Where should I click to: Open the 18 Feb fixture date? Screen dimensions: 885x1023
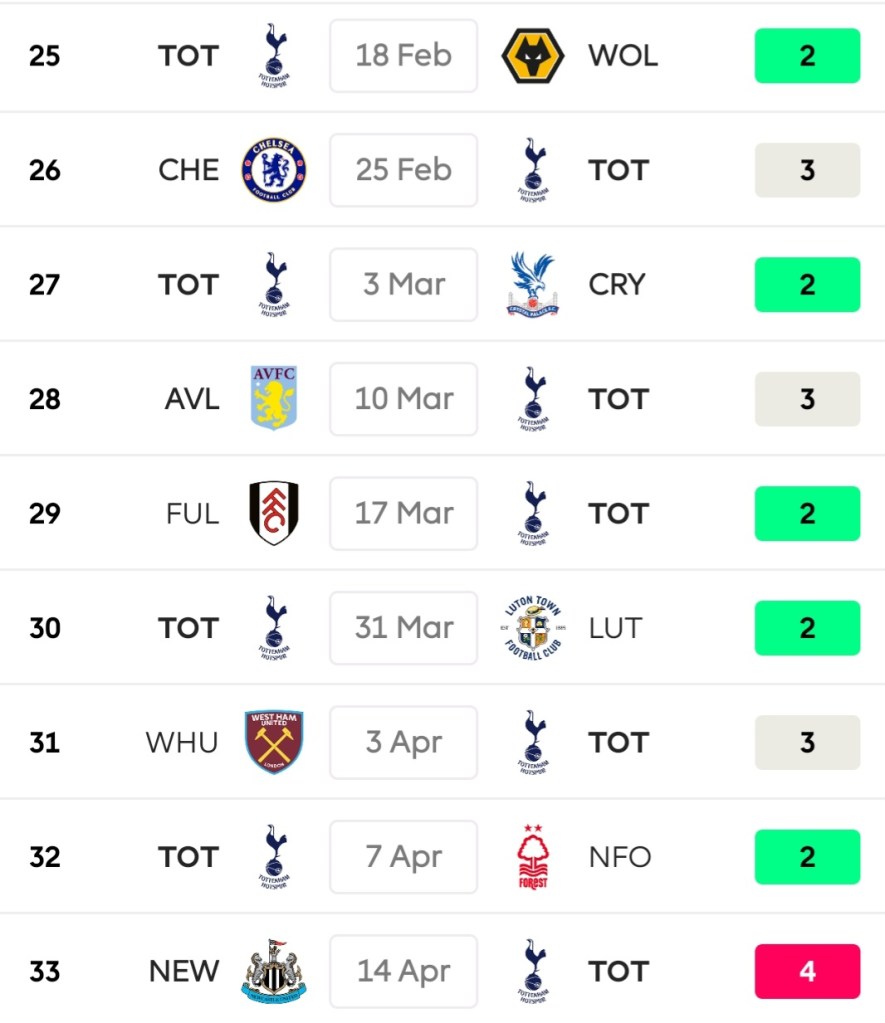point(404,56)
